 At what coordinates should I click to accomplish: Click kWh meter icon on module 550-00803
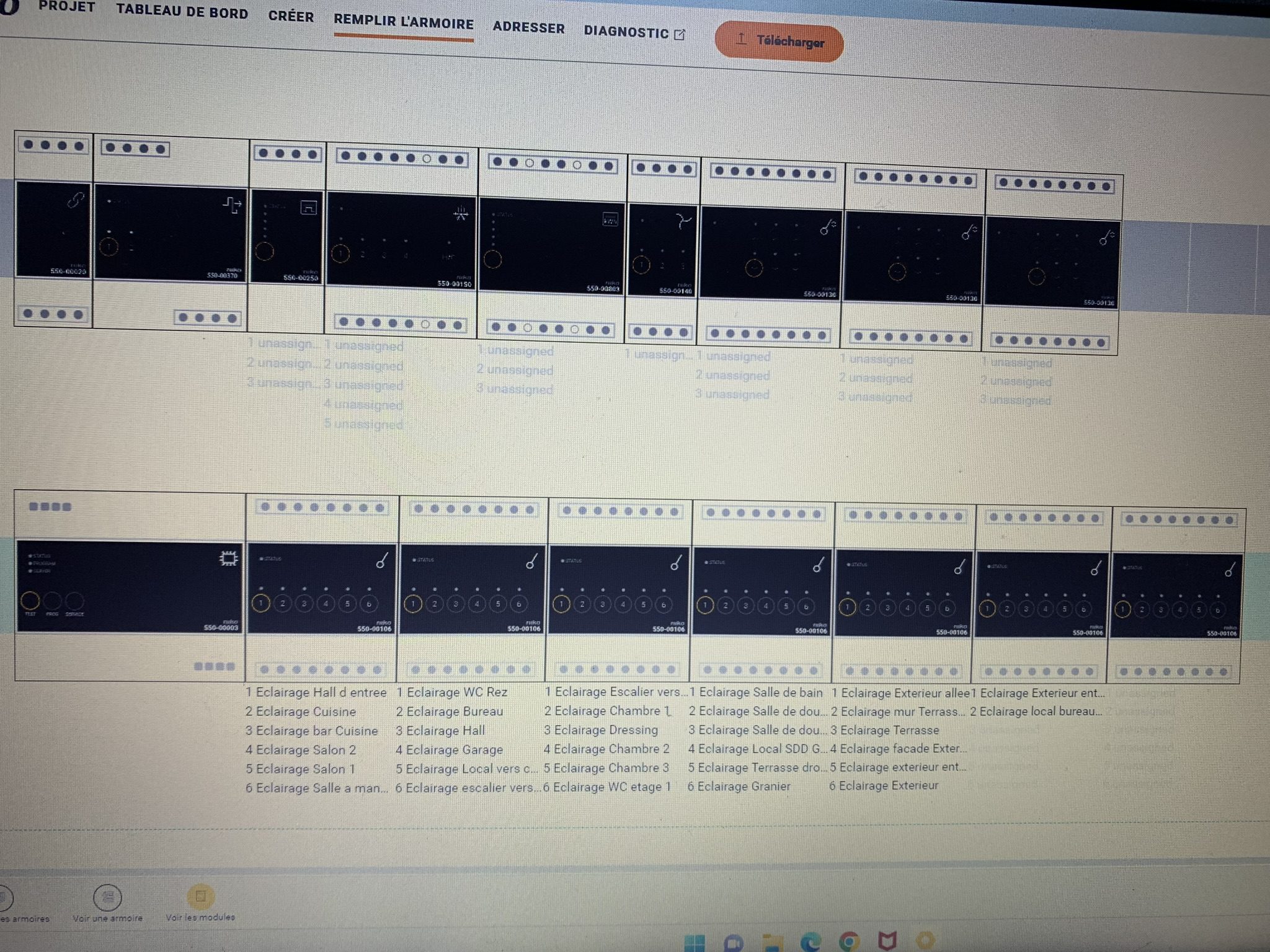pyautogui.click(x=610, y=219)
